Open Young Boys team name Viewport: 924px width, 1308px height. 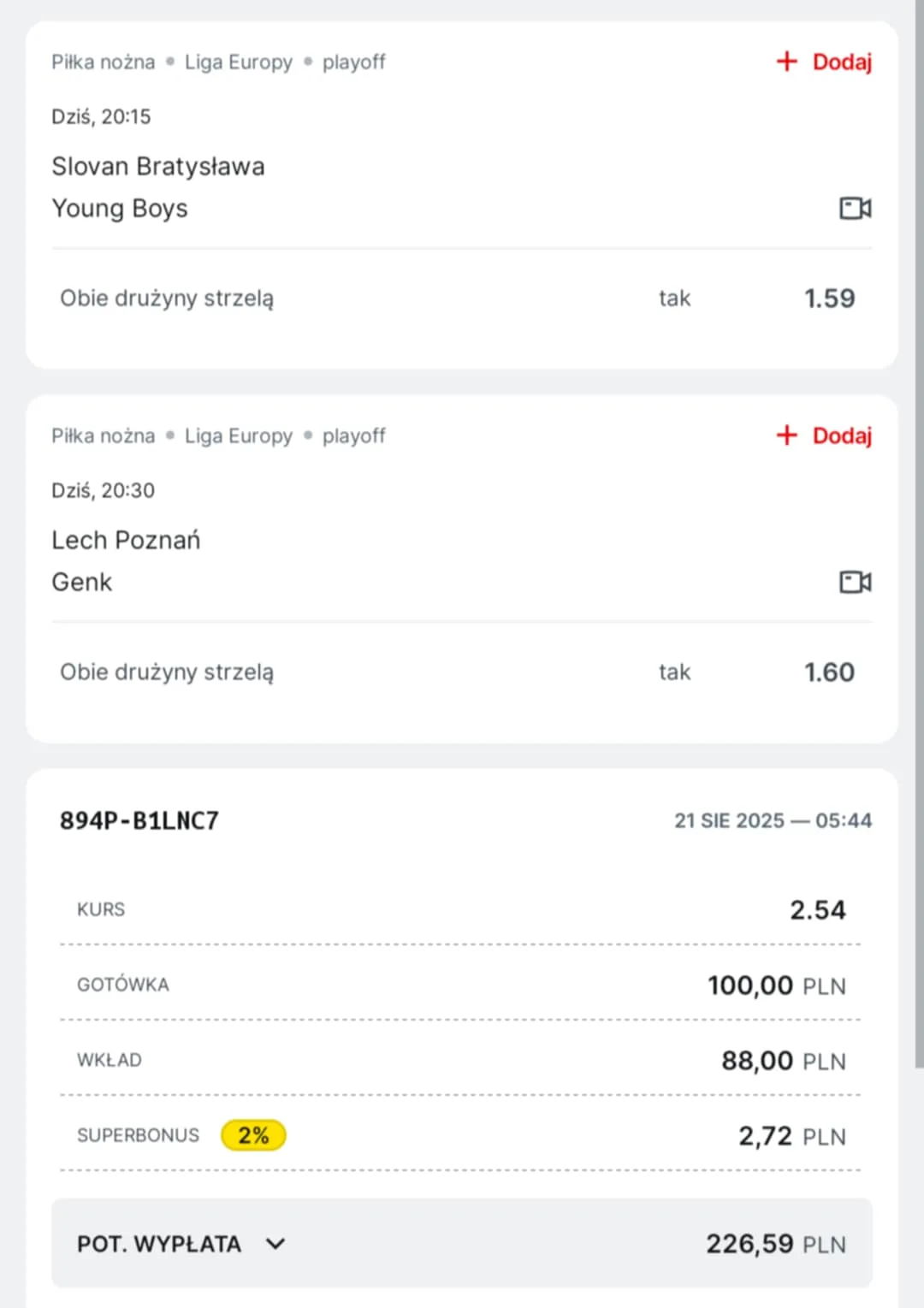[x=120, y=209]
